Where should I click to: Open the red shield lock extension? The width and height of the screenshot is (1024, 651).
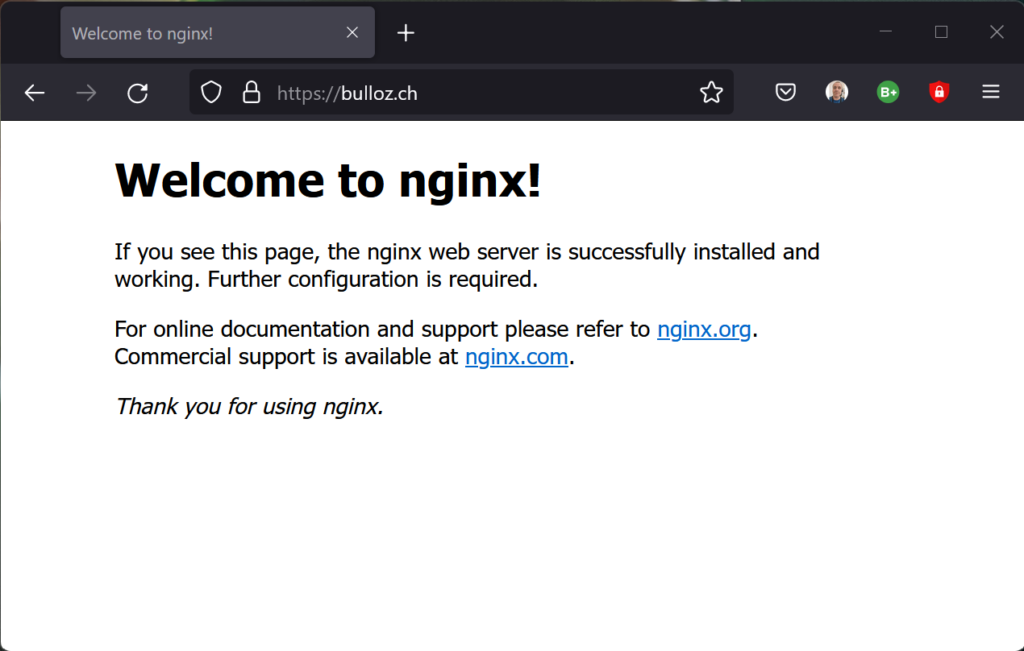click(939, 92)
